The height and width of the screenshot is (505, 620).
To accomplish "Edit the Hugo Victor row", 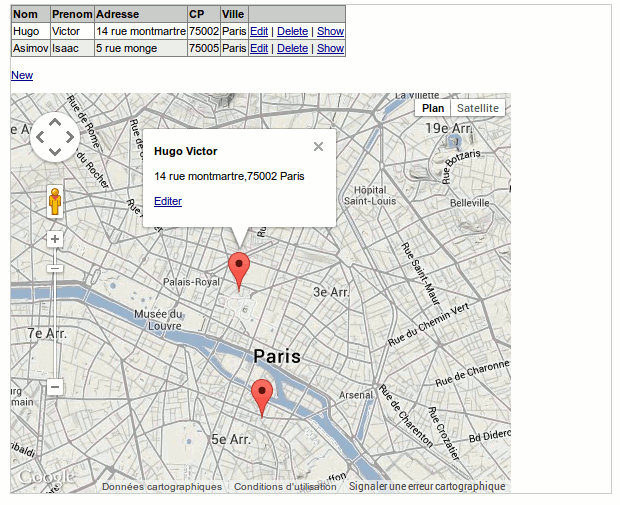I will (259, 31).
